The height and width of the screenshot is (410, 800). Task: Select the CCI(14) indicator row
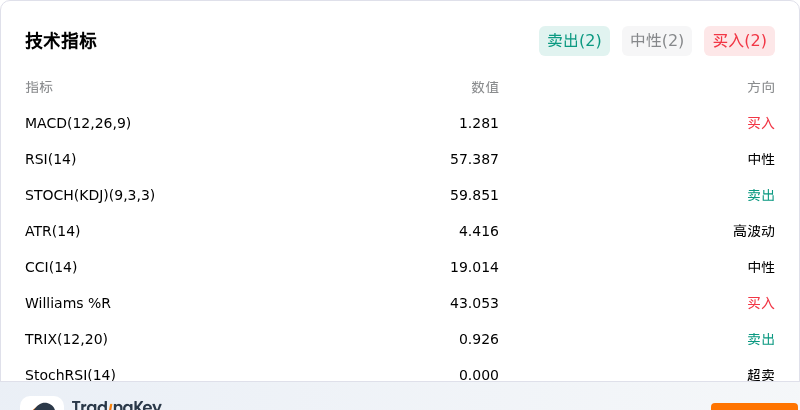400,267
